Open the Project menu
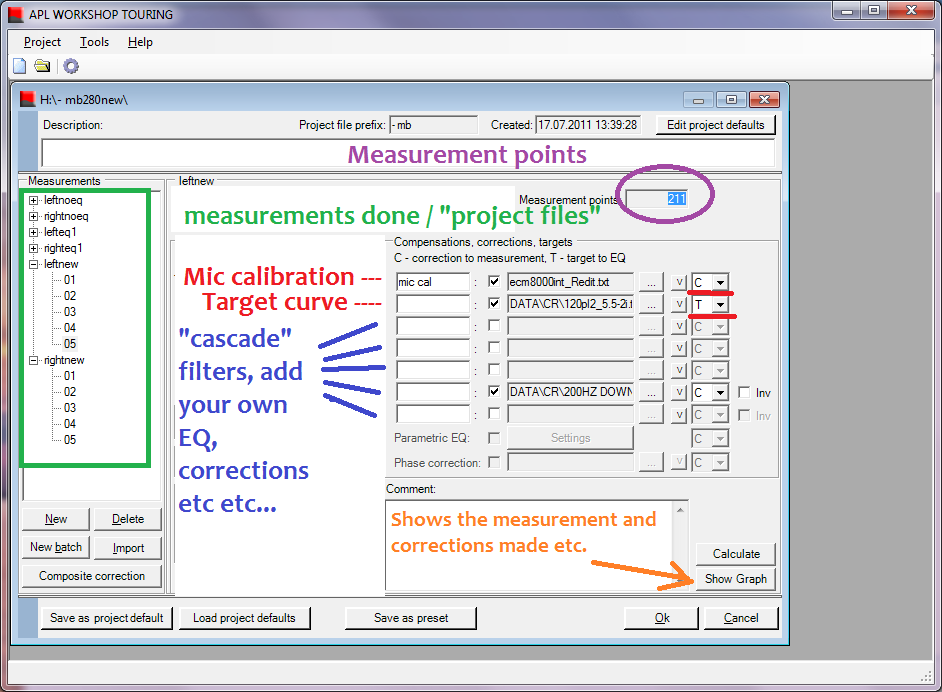The image size is (942, 692). (42, 42)
